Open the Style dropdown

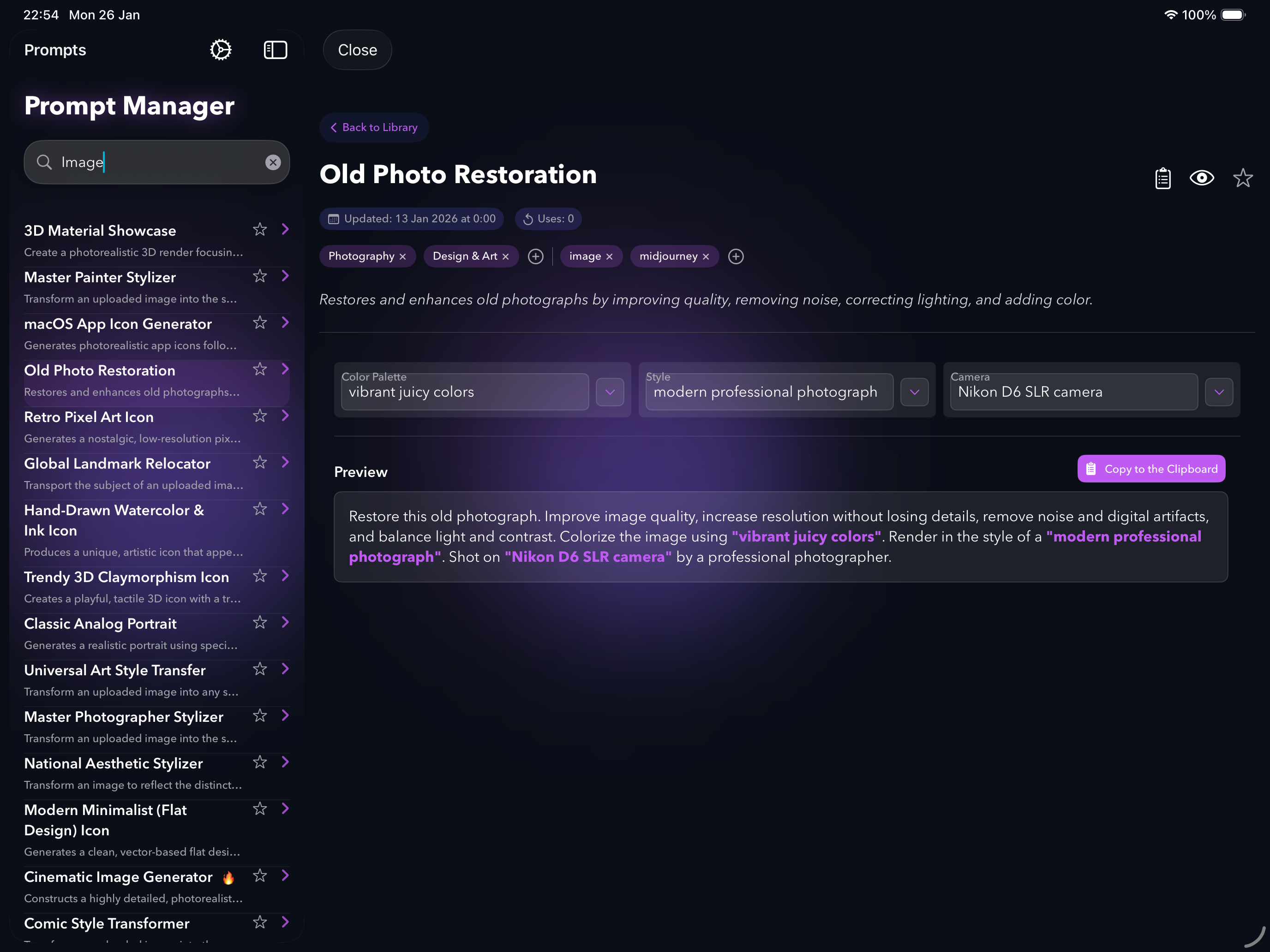915,392
